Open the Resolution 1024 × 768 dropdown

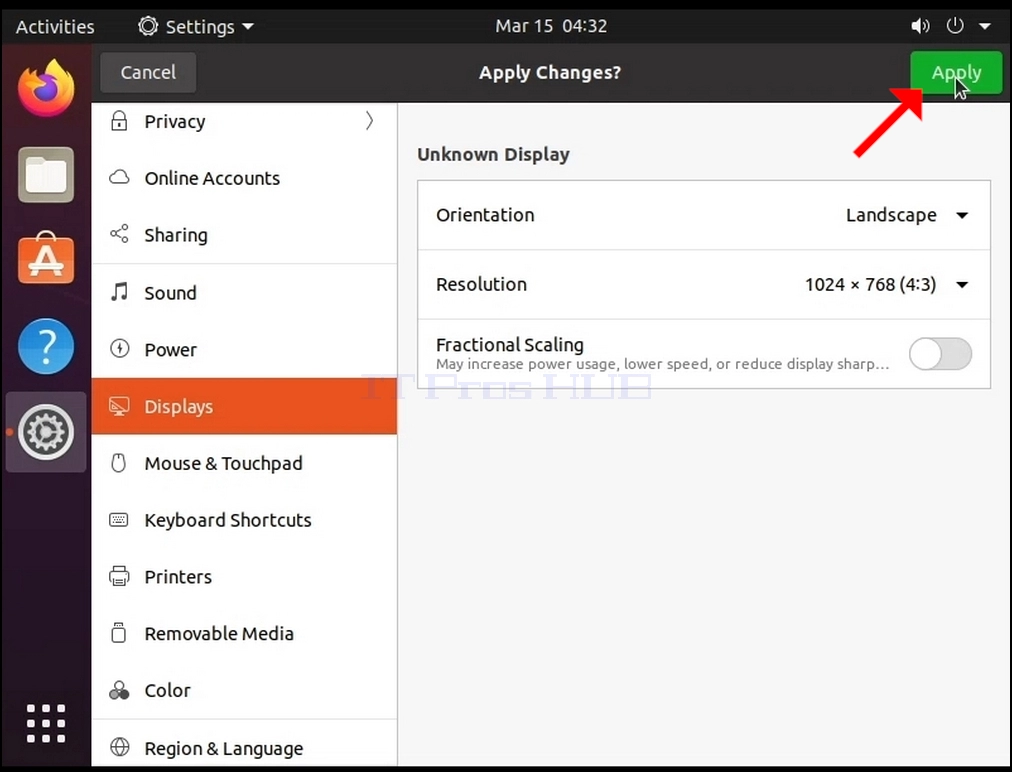click(886, 285)
